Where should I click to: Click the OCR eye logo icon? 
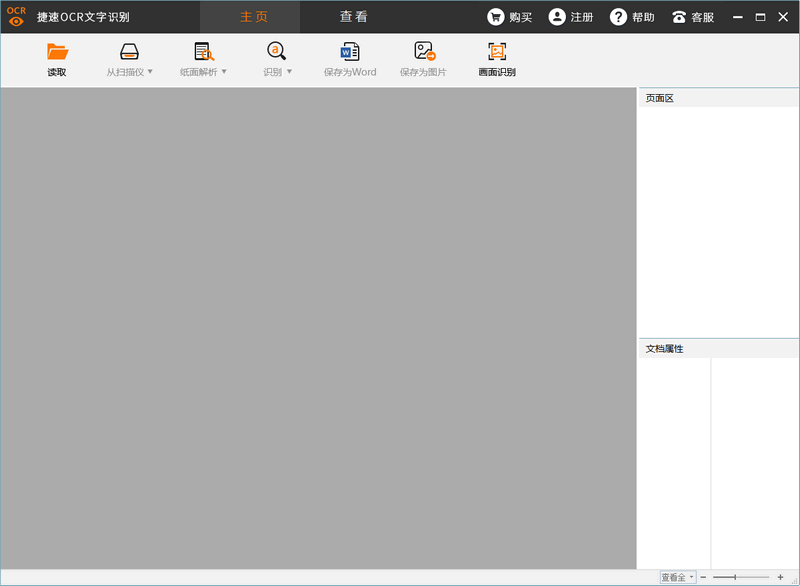point(16,16)
